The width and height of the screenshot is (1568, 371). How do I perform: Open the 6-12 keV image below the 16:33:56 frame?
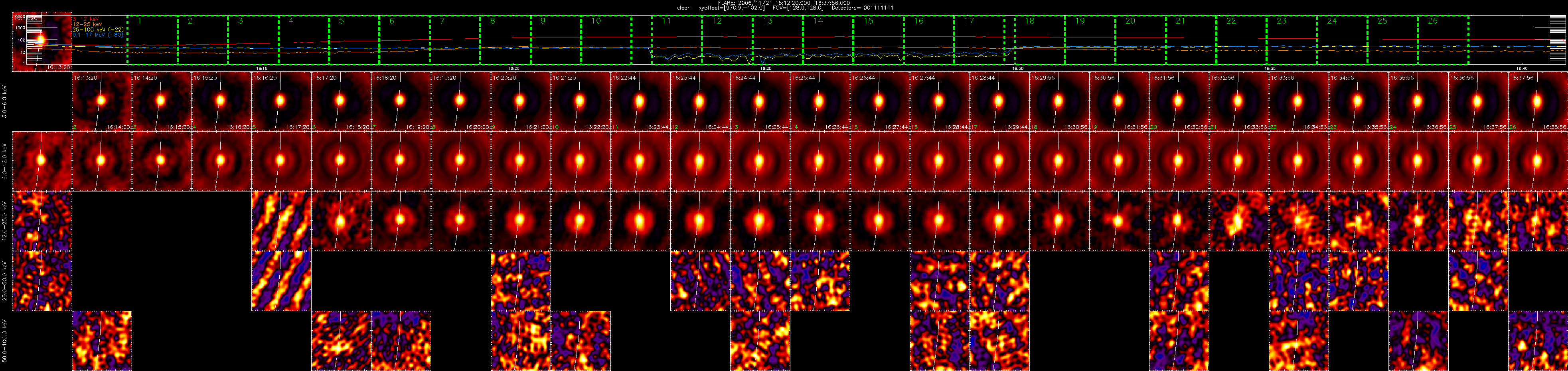[x=1299, y=161]
